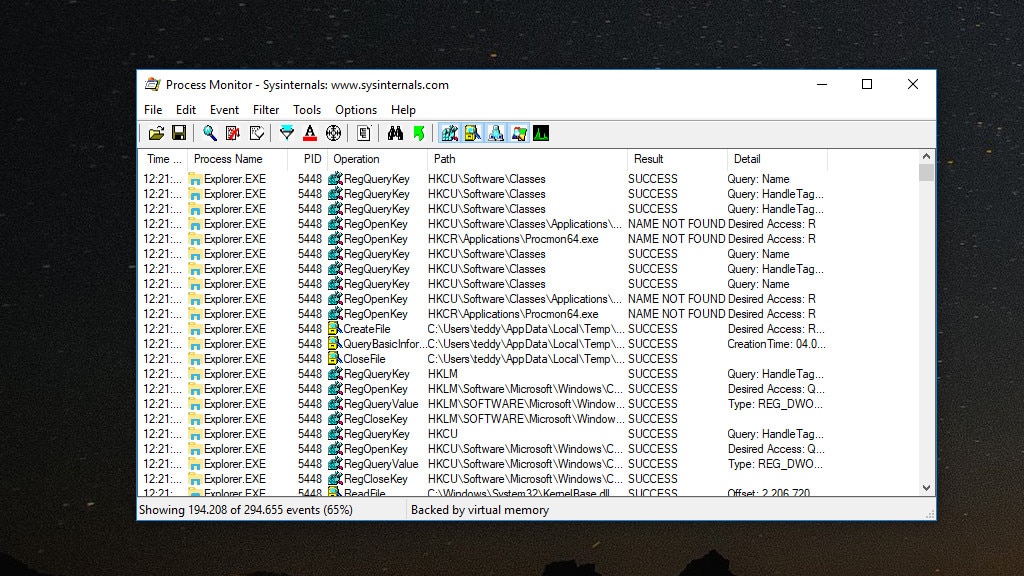Click the Jump To green arrow icon
This screenshot has height=576, width=1024.
click(x=420, y=132)
